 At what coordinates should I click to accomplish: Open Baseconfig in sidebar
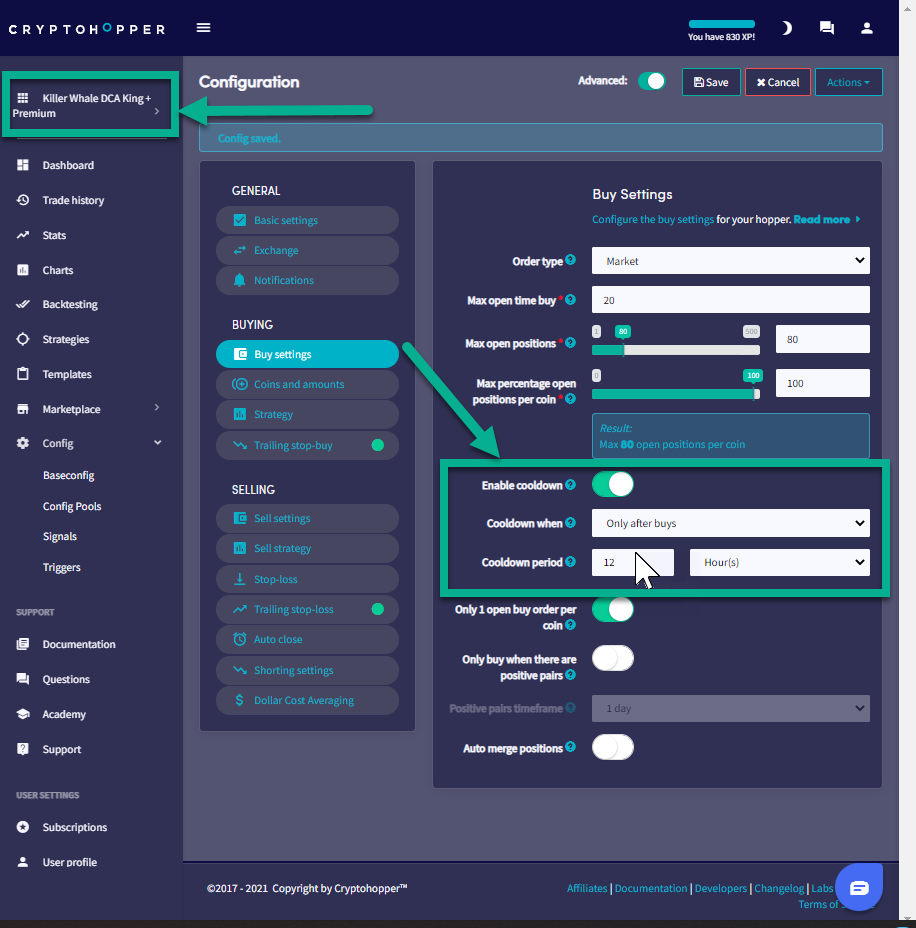(68, 475)
